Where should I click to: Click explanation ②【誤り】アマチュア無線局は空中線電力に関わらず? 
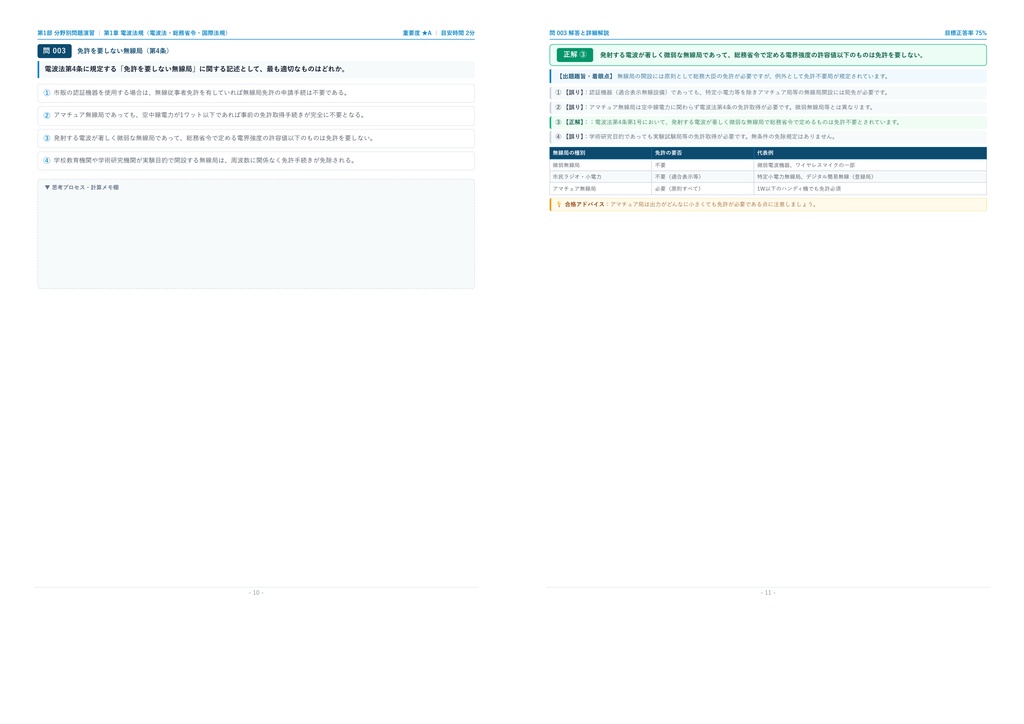[x=768, y=107]
